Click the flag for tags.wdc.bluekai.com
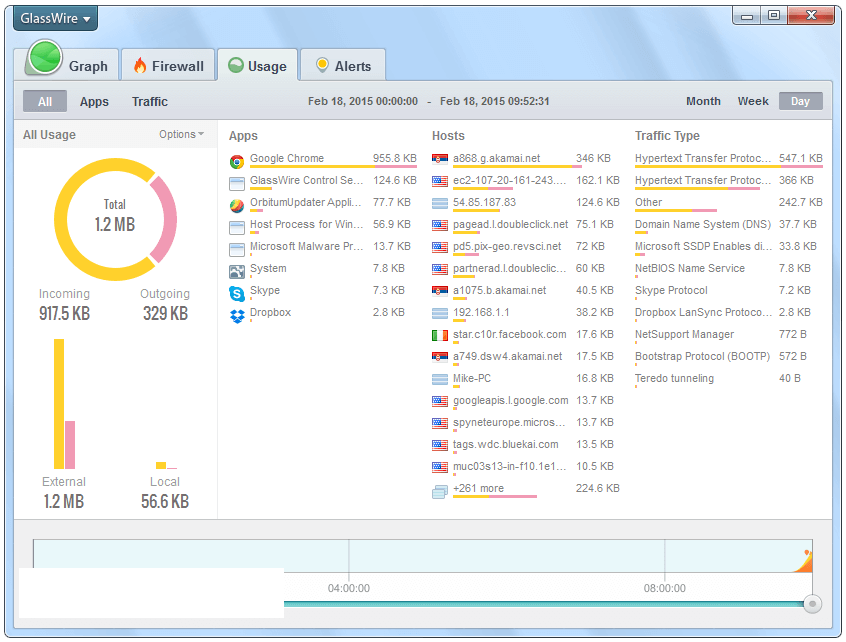846x642 pixels. [x=440, y=446]
